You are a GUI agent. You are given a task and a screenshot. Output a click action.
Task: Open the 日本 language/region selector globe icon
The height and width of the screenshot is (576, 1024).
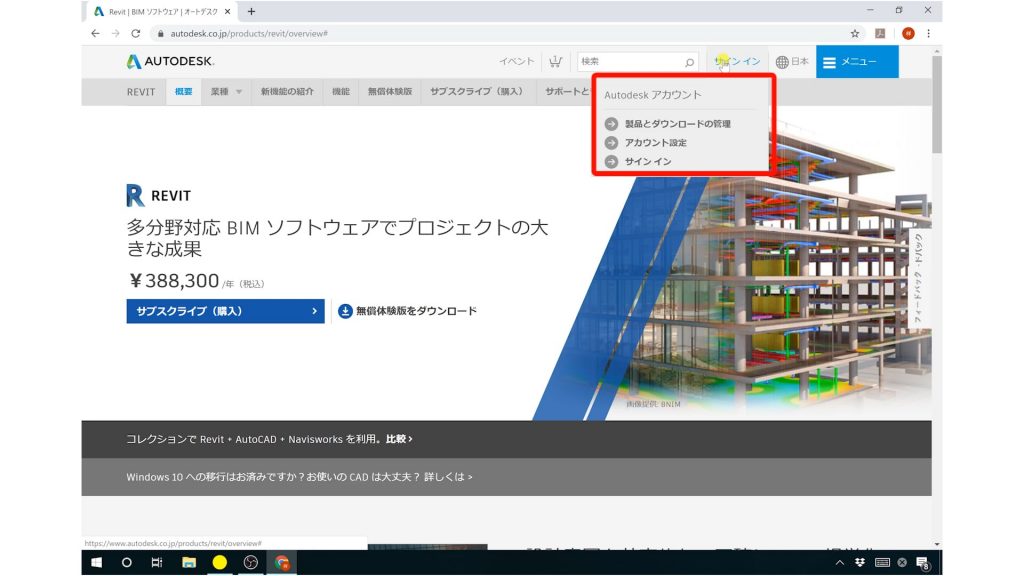pos(785,60)
